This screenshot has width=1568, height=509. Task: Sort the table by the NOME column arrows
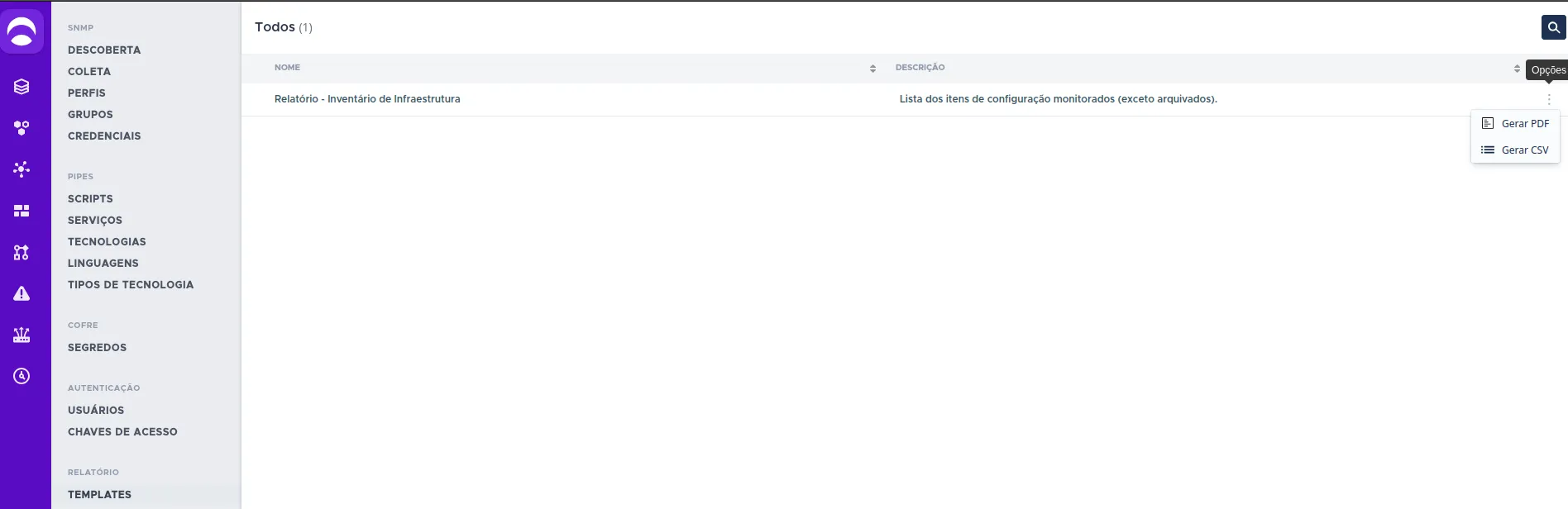point(872,69)
